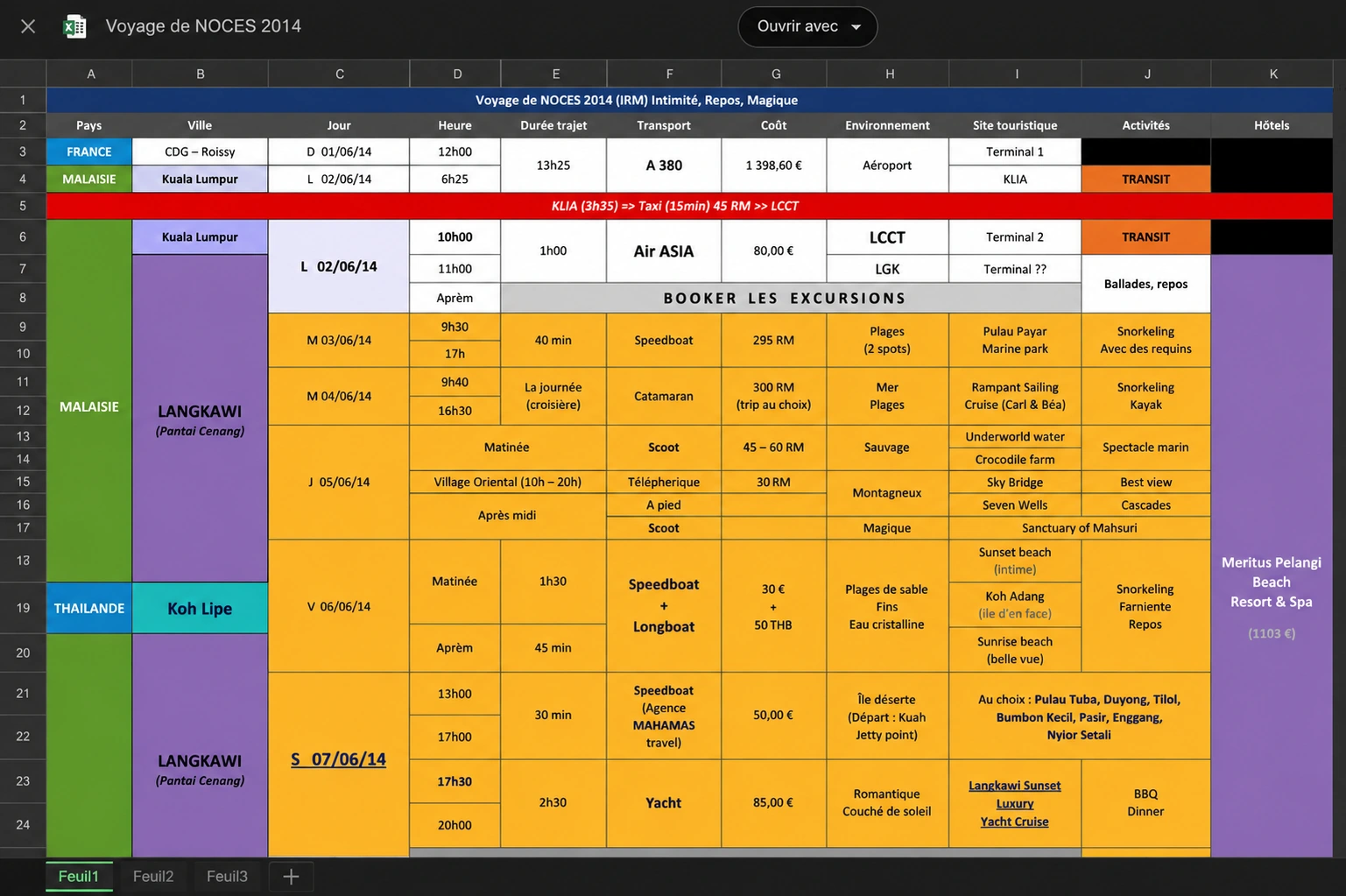The width and height of the screenshot is (1346, 896).
Task: Click 'Pulau Payar Marine park' cell
Action: pyautogui.click(x=1015, y=340)
